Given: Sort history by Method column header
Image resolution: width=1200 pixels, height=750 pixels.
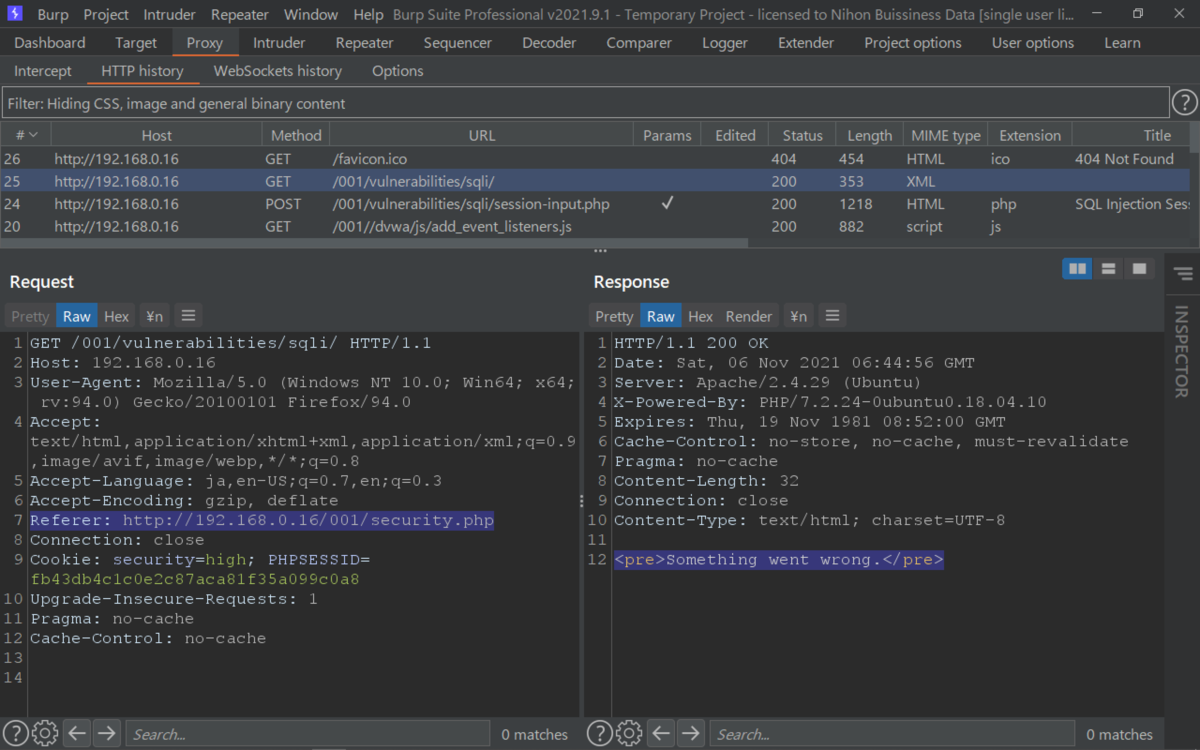Looking at the screenshot, I should [x=296, y=135].
